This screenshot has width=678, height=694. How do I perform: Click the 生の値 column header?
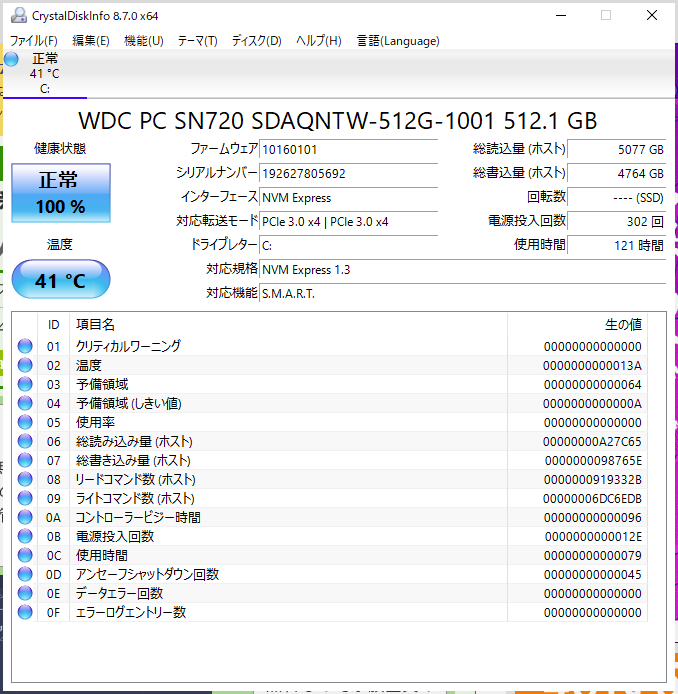coord(577,325)
